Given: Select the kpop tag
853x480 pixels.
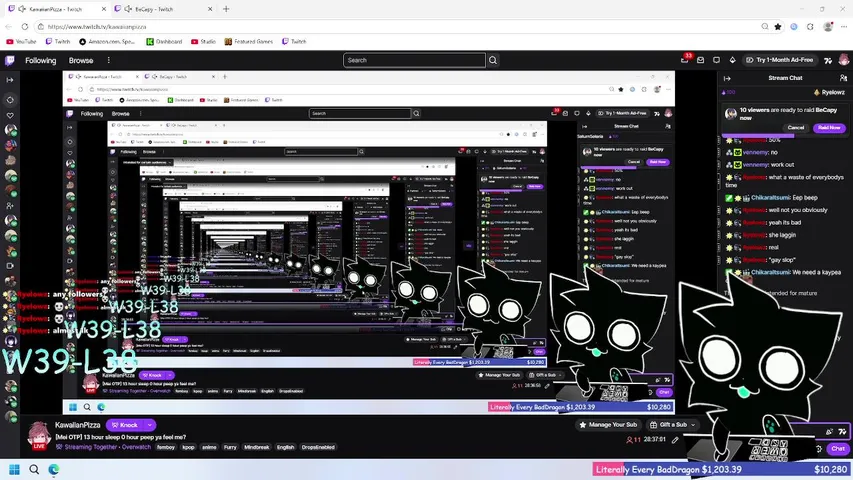Looking at the screenshot, I should [188, 447].
